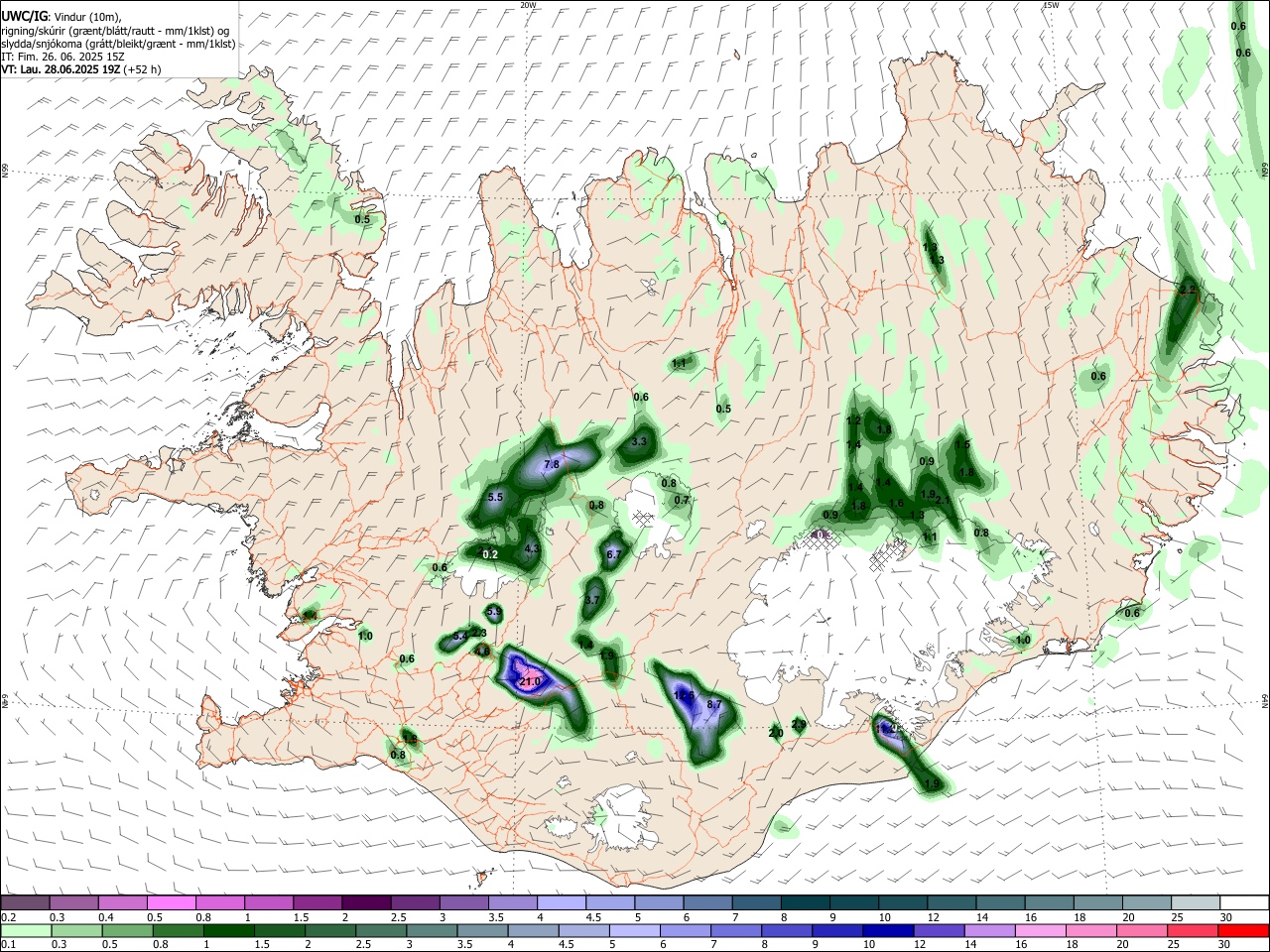
Task: Click the 20W longitude label
Action: (528, 5)
